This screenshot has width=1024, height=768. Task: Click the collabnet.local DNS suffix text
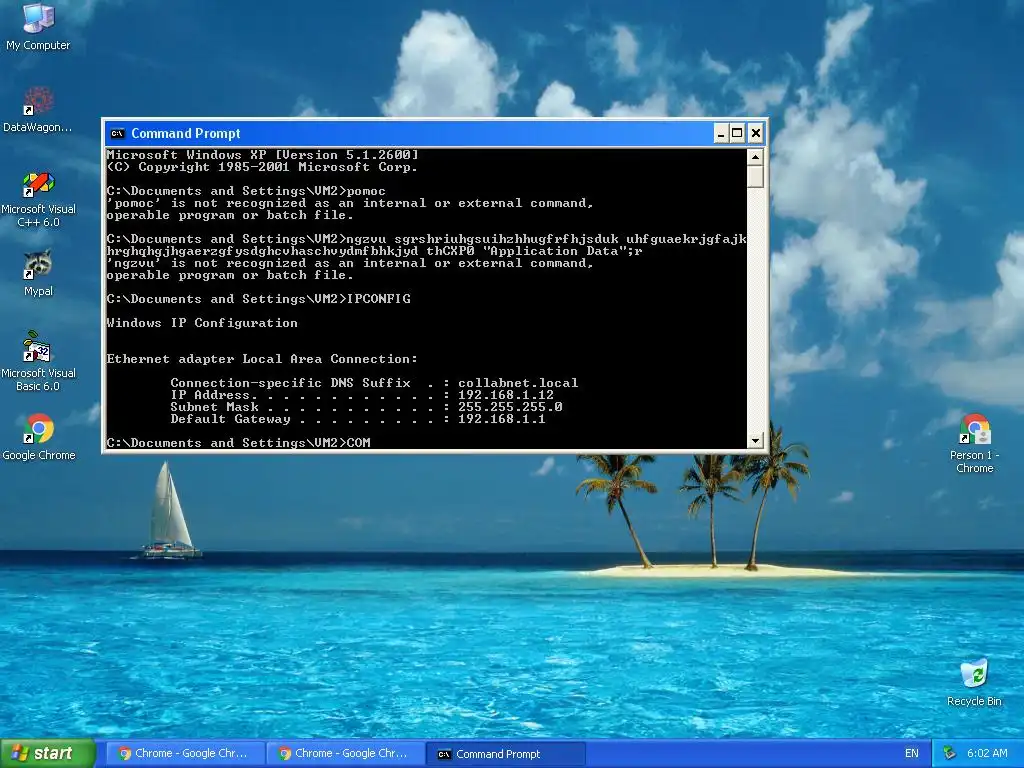pos(518,383)
